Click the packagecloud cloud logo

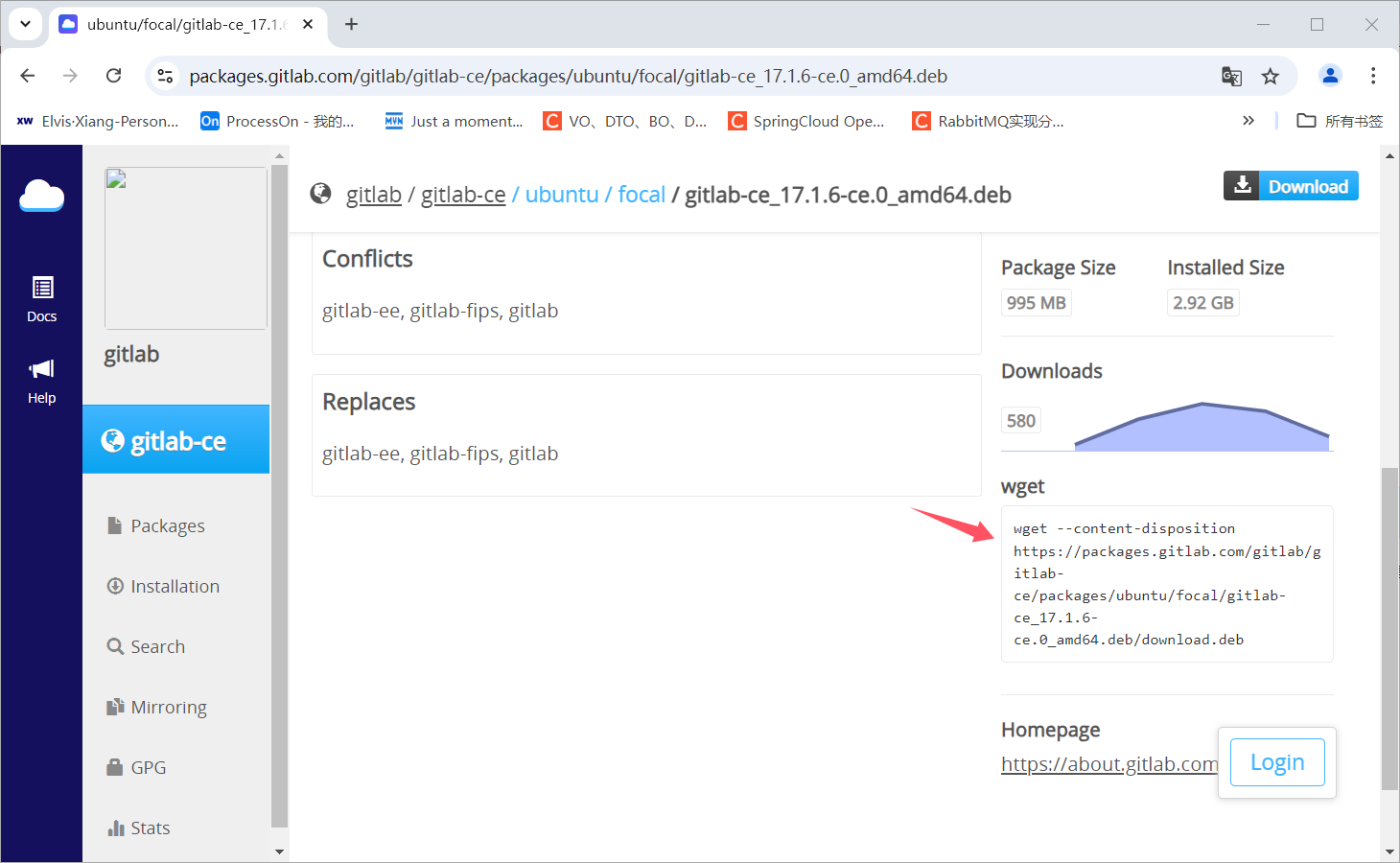click(41, 196)
